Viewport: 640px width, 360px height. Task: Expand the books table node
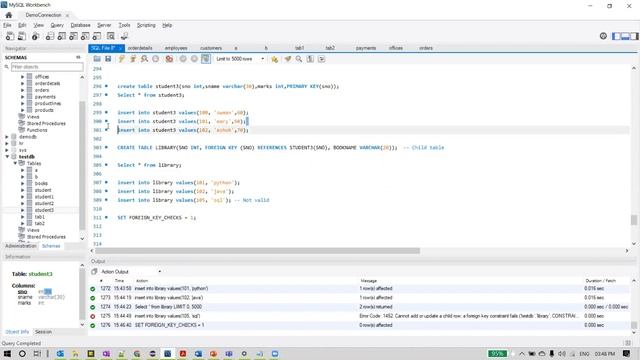pos(22,183)
